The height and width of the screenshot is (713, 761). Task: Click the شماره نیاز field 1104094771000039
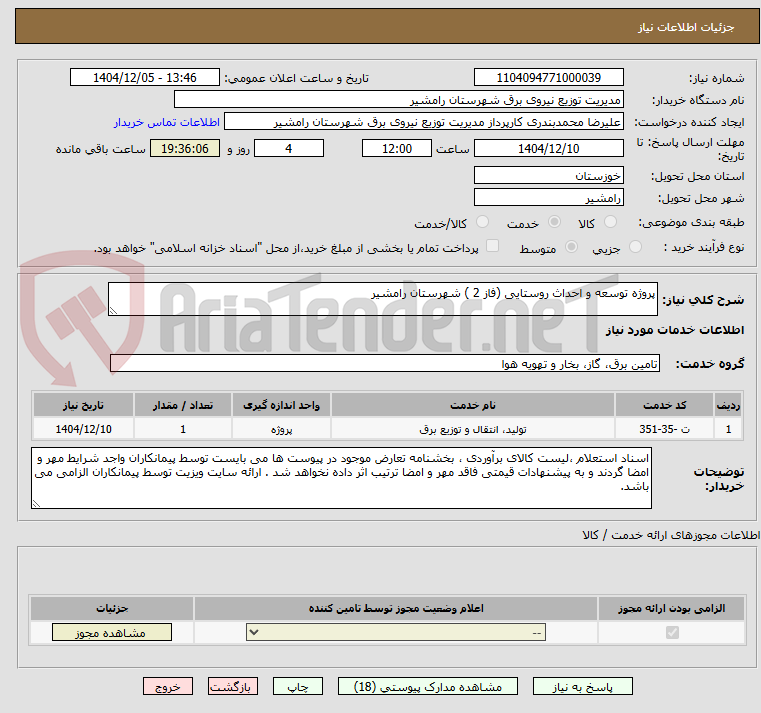pos(548,78)
